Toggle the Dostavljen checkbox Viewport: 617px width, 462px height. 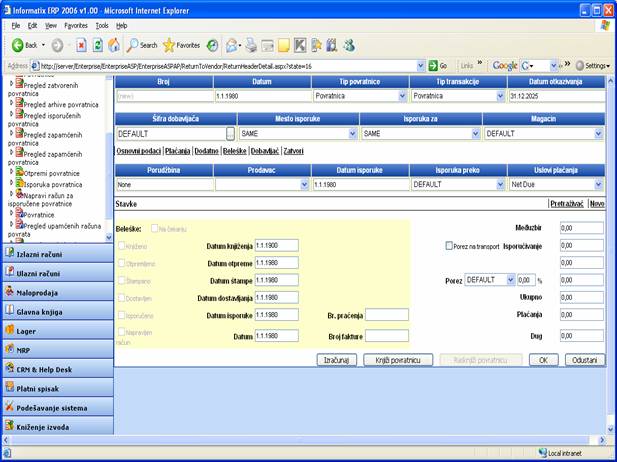122,298
